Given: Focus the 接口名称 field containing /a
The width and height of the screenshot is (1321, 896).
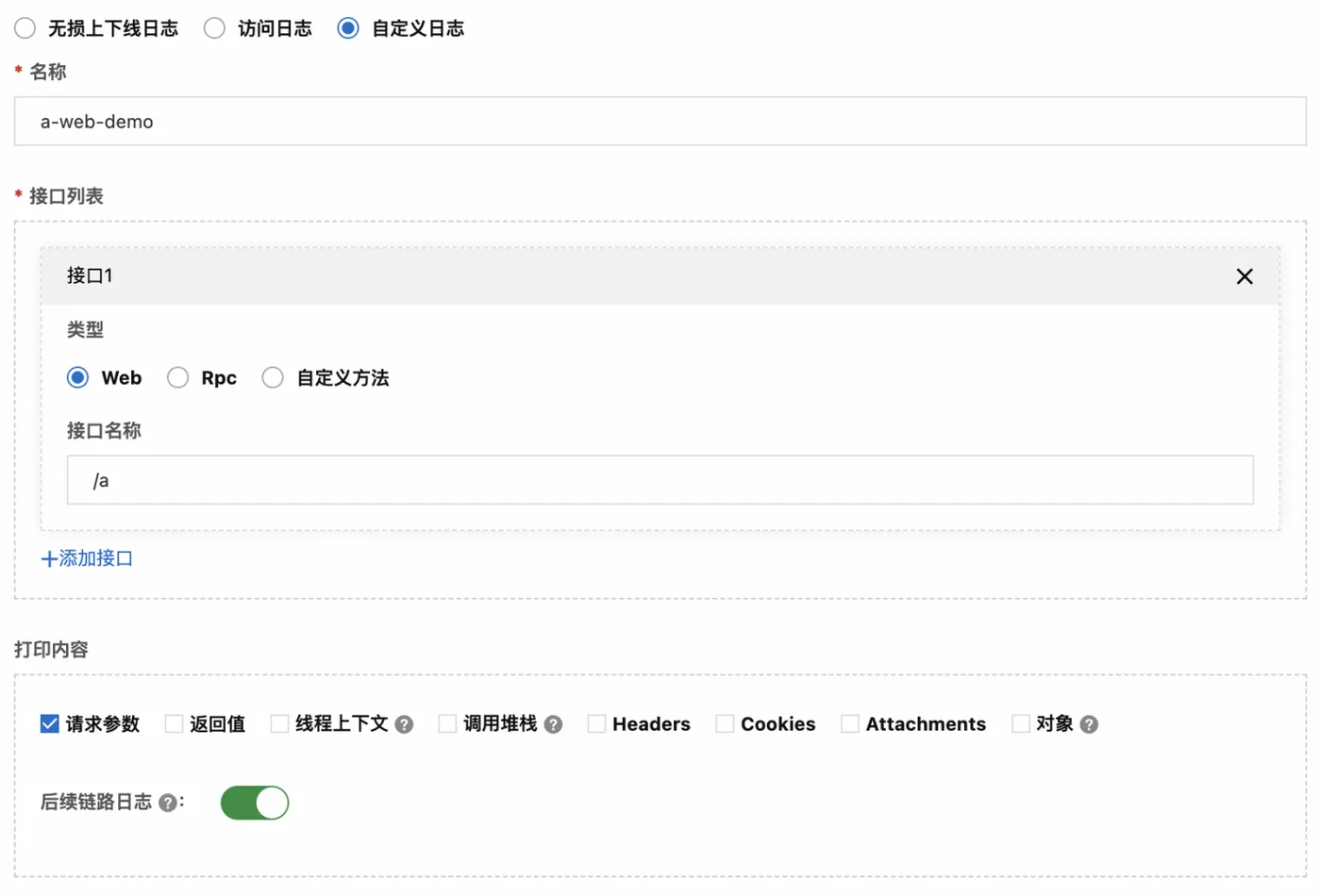Looking at the screenshot, I should (660, 480).
